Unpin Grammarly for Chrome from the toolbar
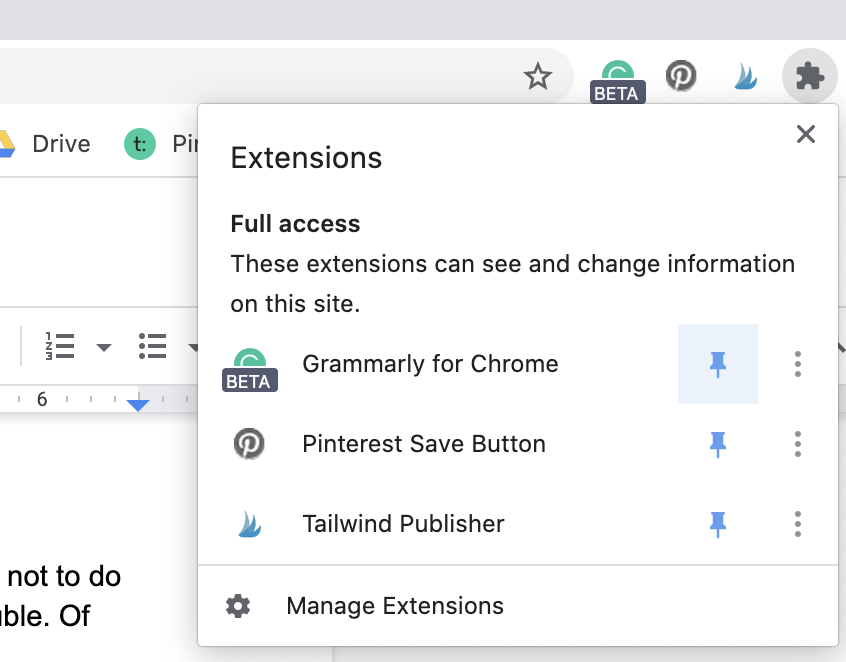 coord(718,364)
